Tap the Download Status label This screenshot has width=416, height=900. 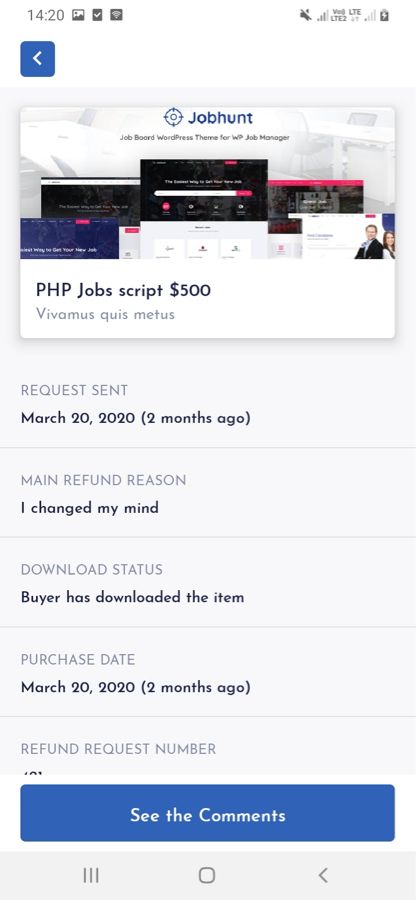[92, 570]
